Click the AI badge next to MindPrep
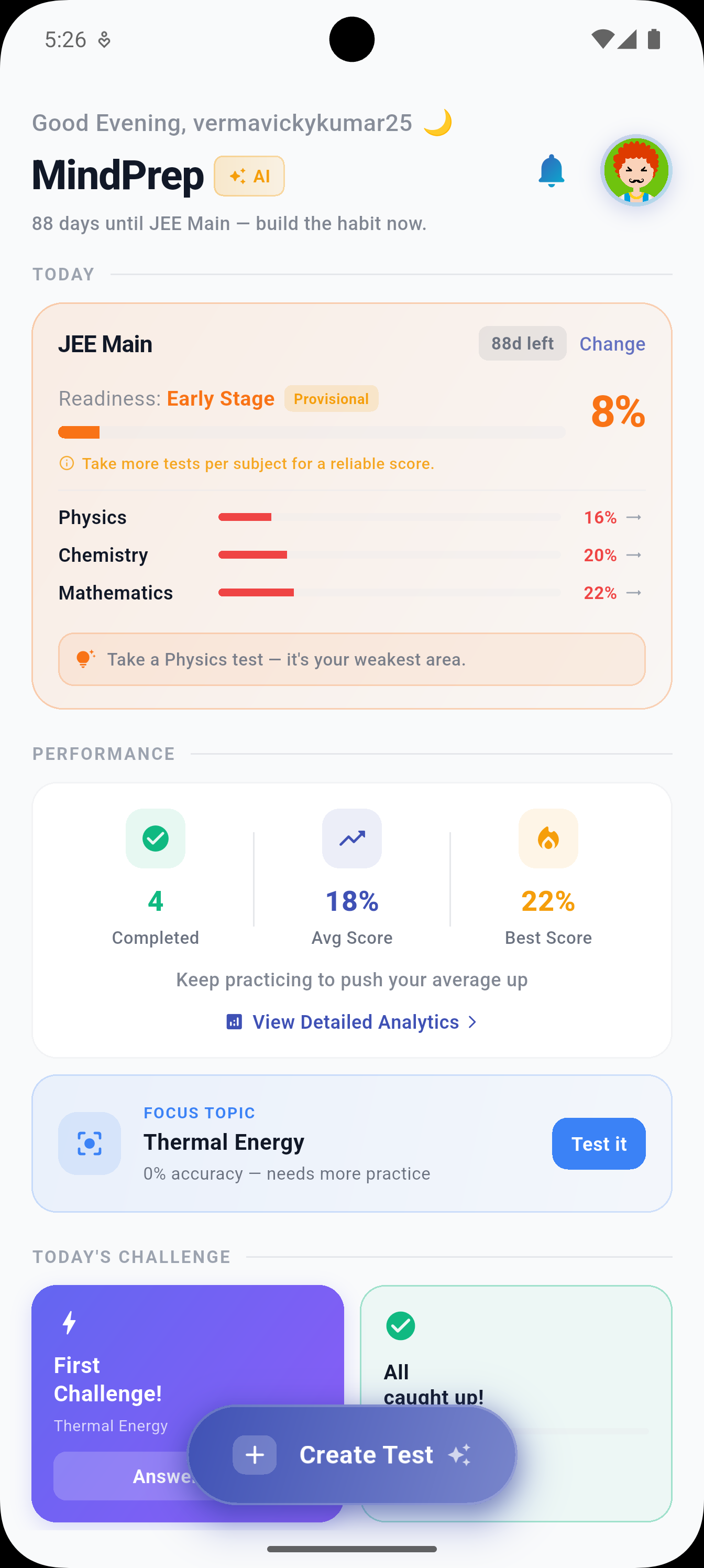 point(249,176)
